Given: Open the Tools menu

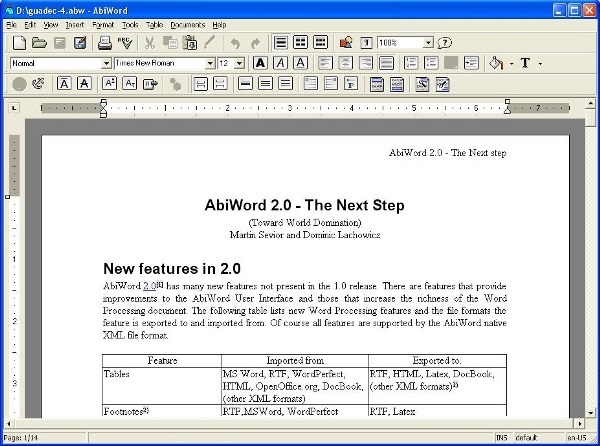Looking at the screenshot, I should tap(130, 25).
